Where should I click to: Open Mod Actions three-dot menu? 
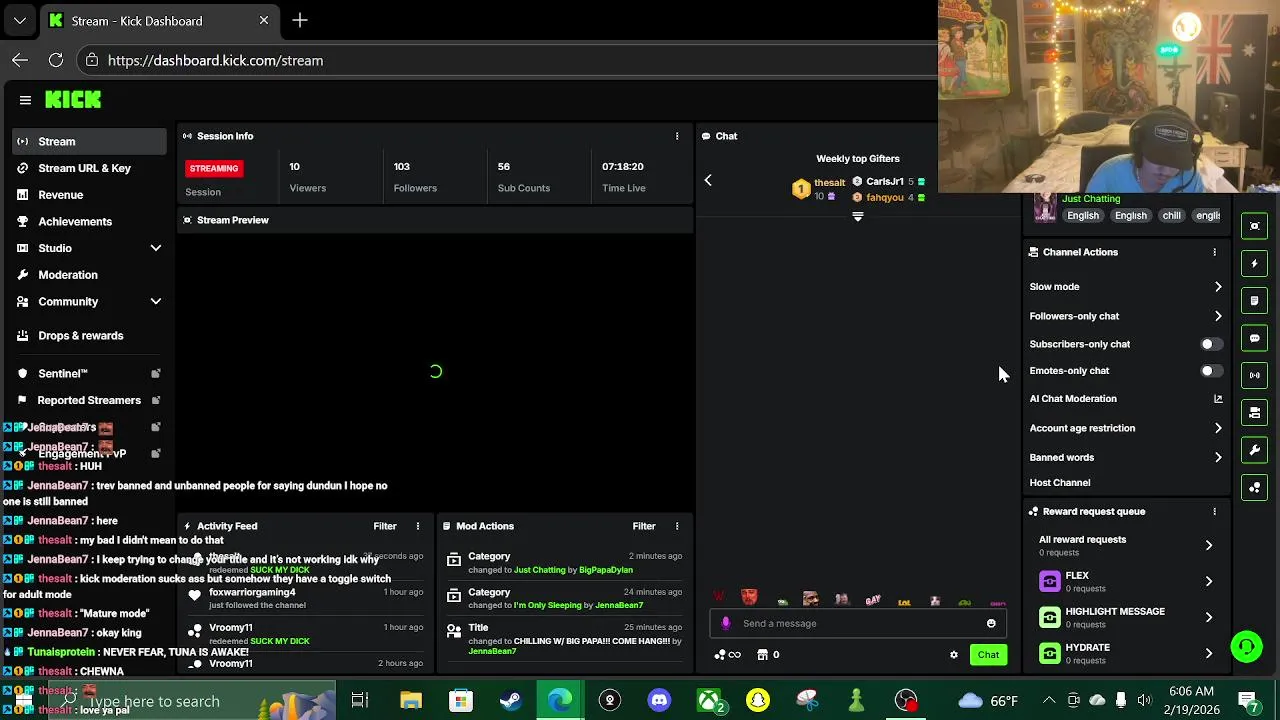point(677,526)
